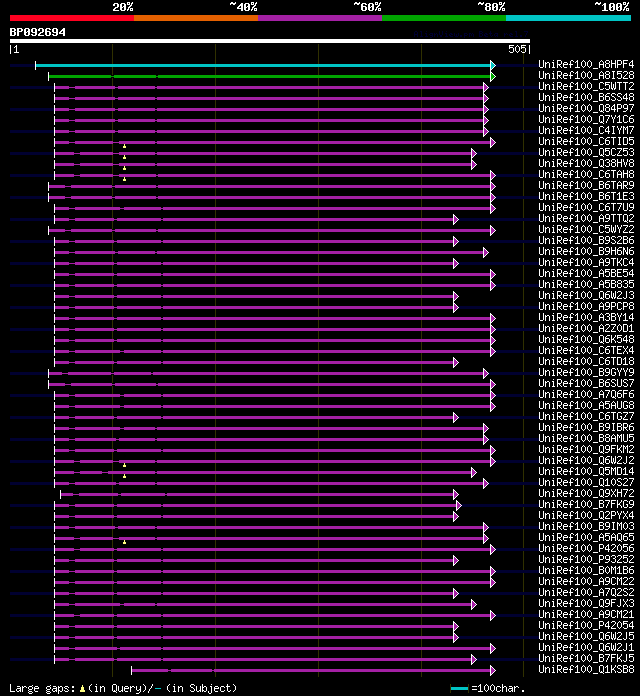Select the UniRef100_Q38HV8 label

[x=586, y=163]
